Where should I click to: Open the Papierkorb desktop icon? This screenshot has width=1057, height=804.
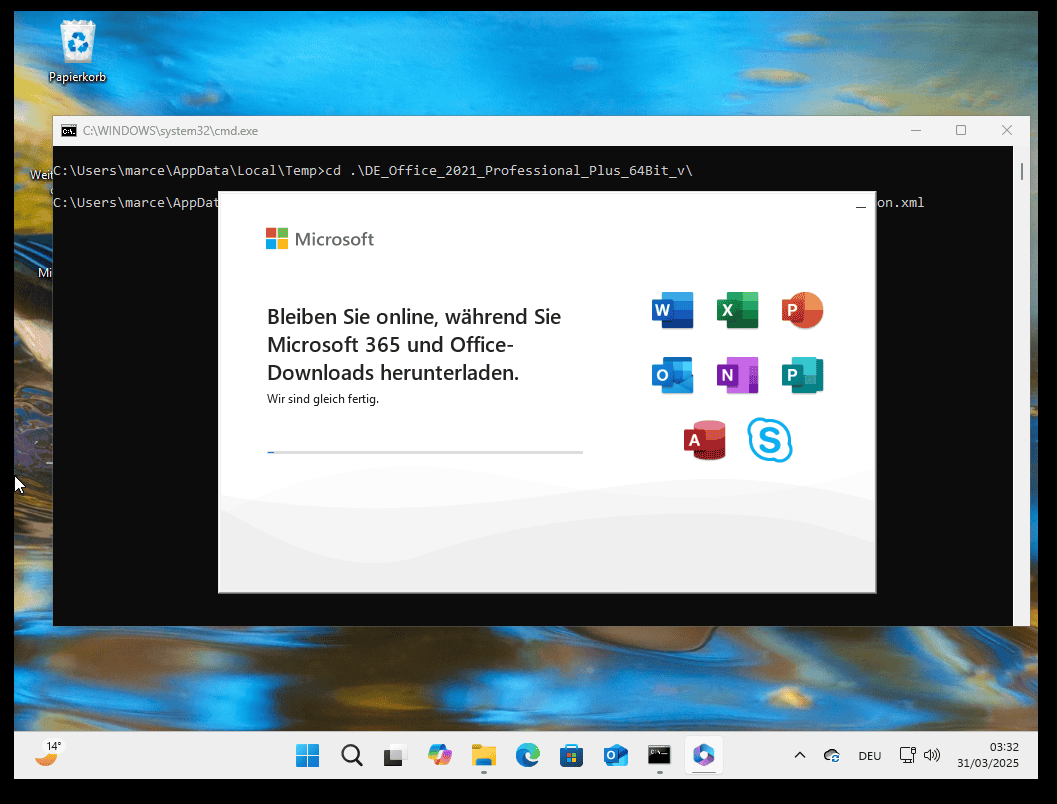[77, 52]
